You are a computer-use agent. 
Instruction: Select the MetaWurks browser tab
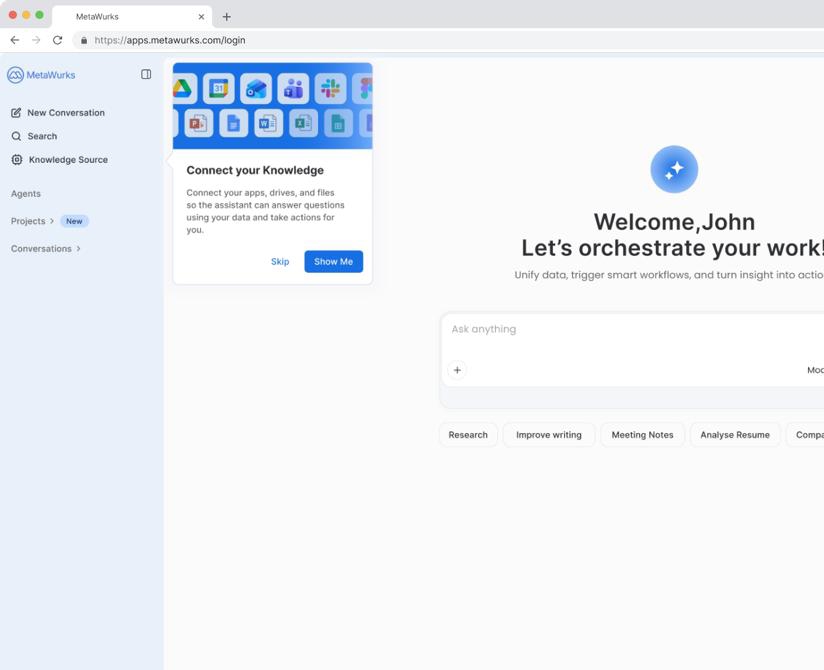click(130, 17)
